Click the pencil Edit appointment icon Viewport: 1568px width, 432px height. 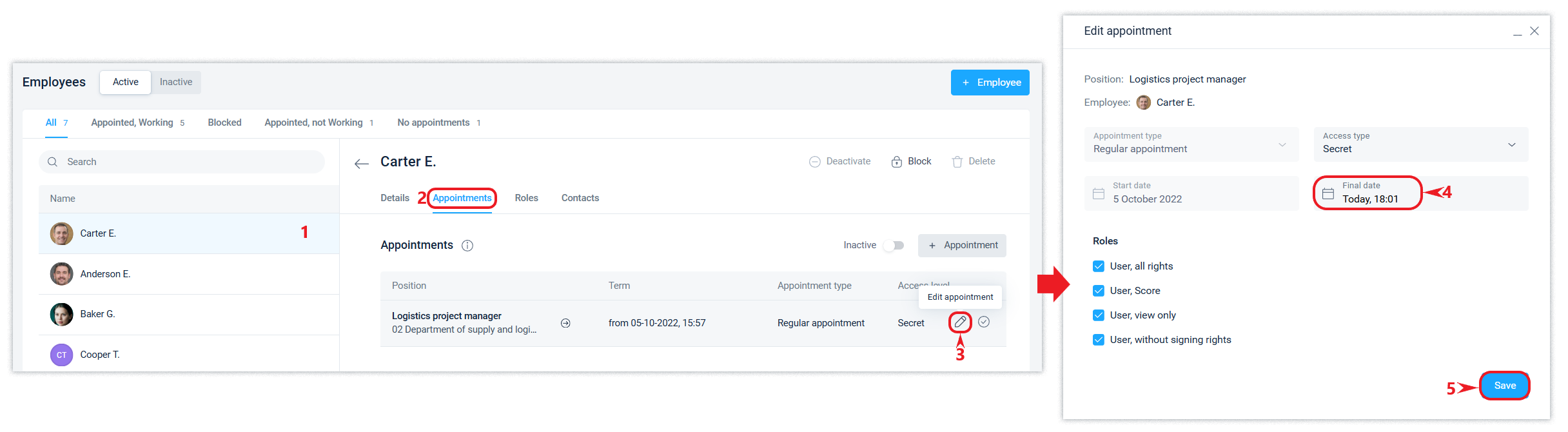[960, 322]
